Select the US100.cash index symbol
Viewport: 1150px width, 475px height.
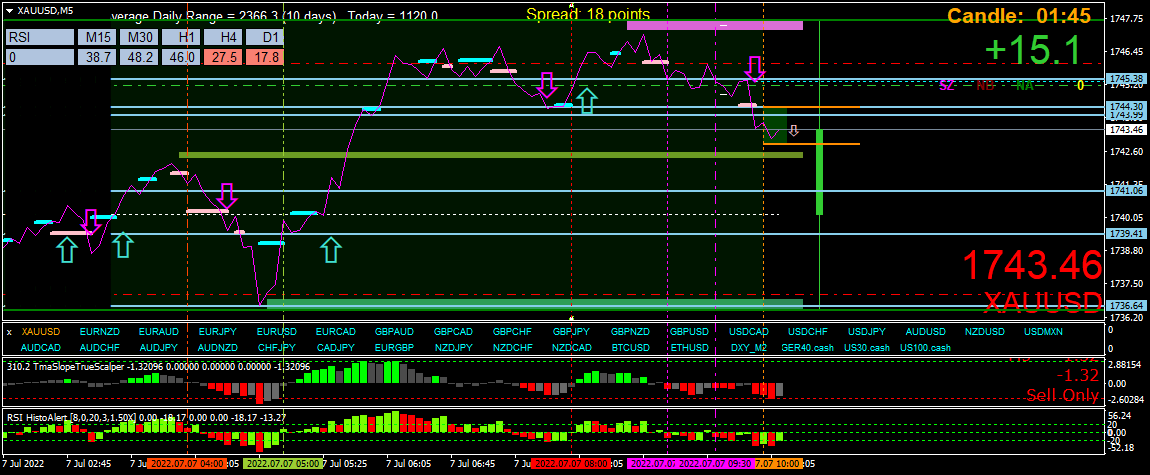point(926,347)
